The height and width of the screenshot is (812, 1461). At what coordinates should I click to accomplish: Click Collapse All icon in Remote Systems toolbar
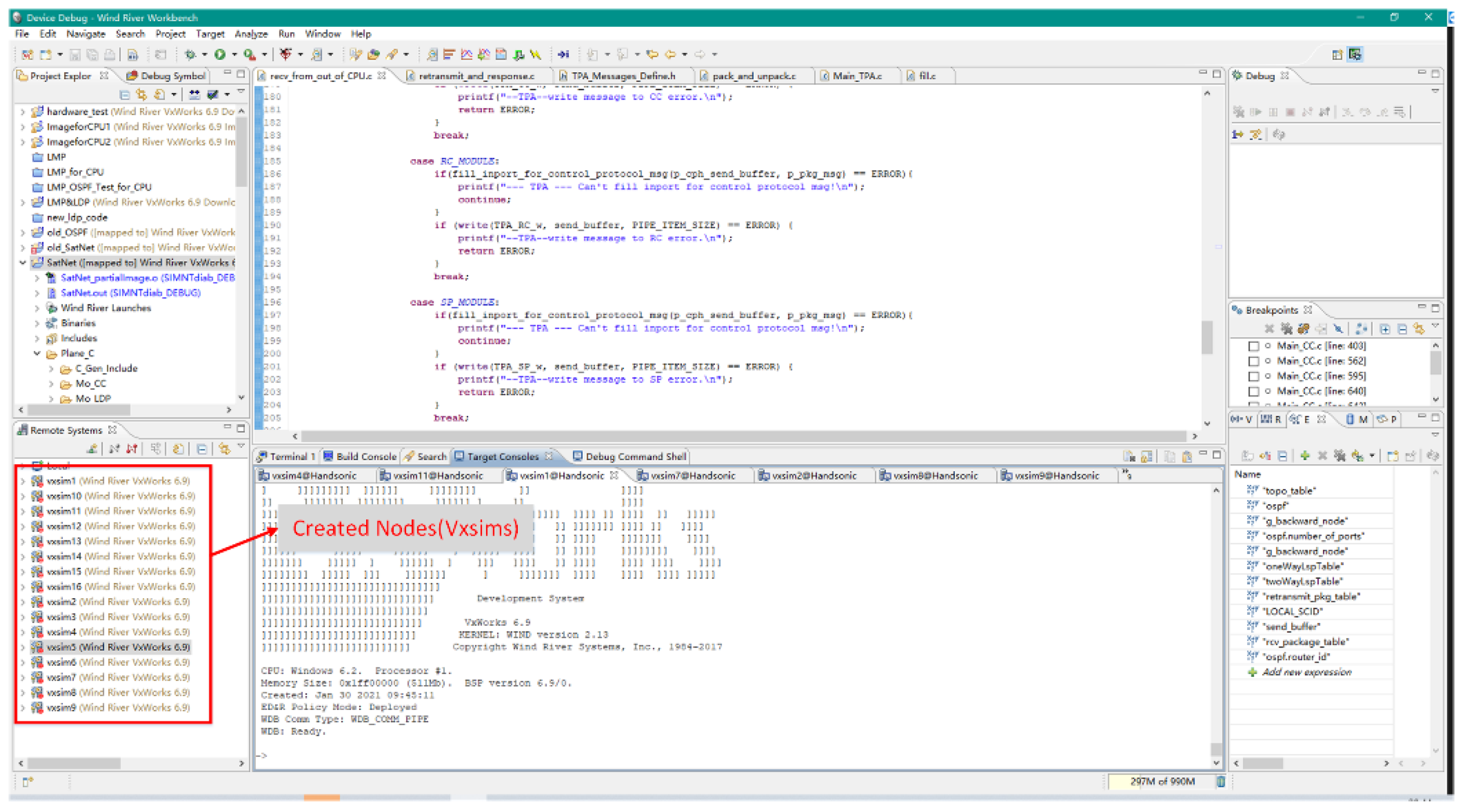[201, 449]
